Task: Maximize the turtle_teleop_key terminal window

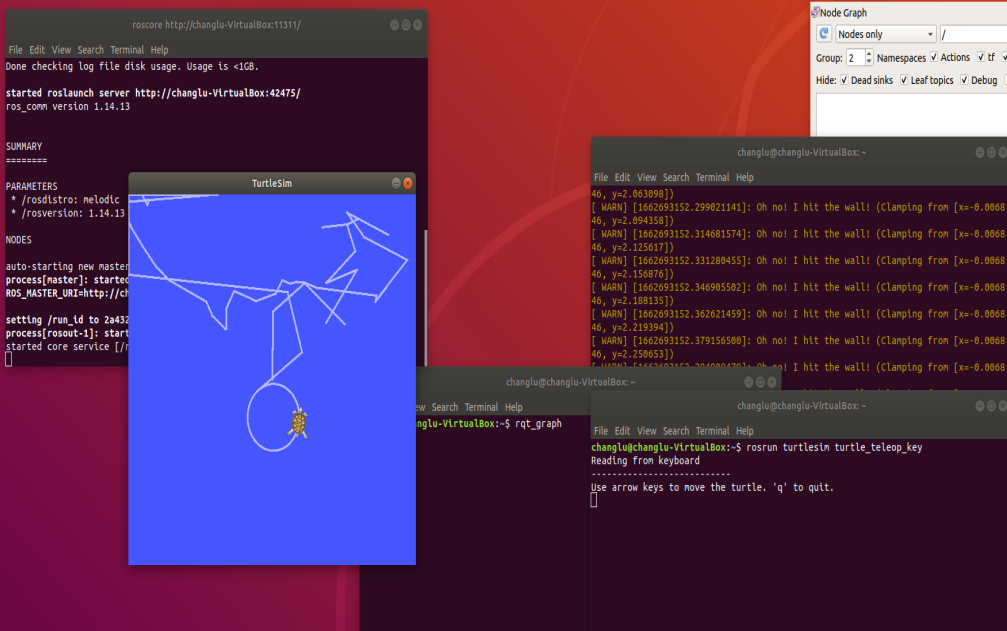Action: (992, 406)
